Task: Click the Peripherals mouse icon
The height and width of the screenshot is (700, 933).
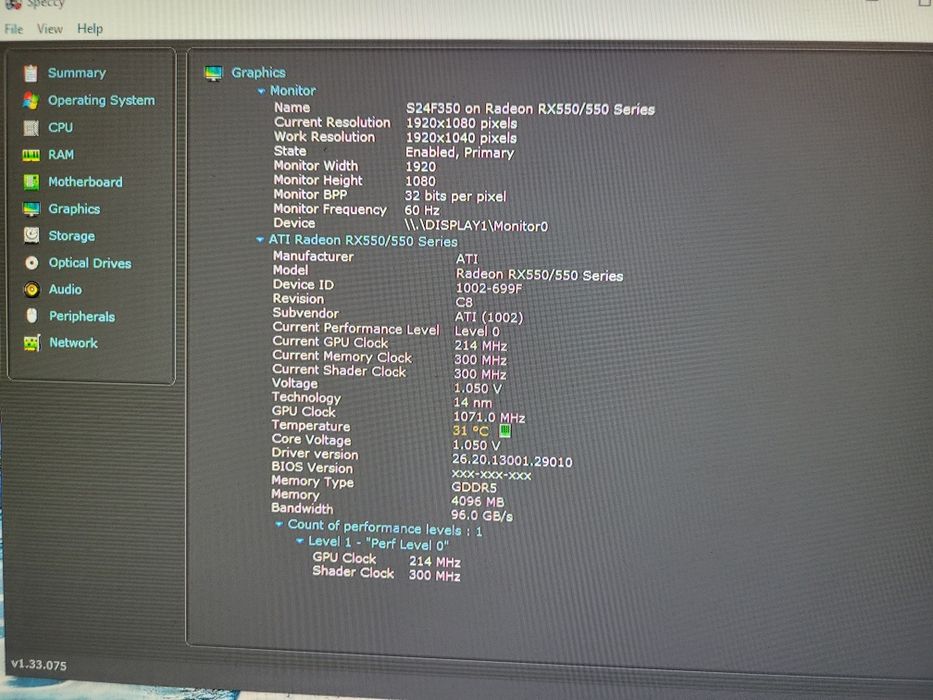Action: (x=32, y=315)
